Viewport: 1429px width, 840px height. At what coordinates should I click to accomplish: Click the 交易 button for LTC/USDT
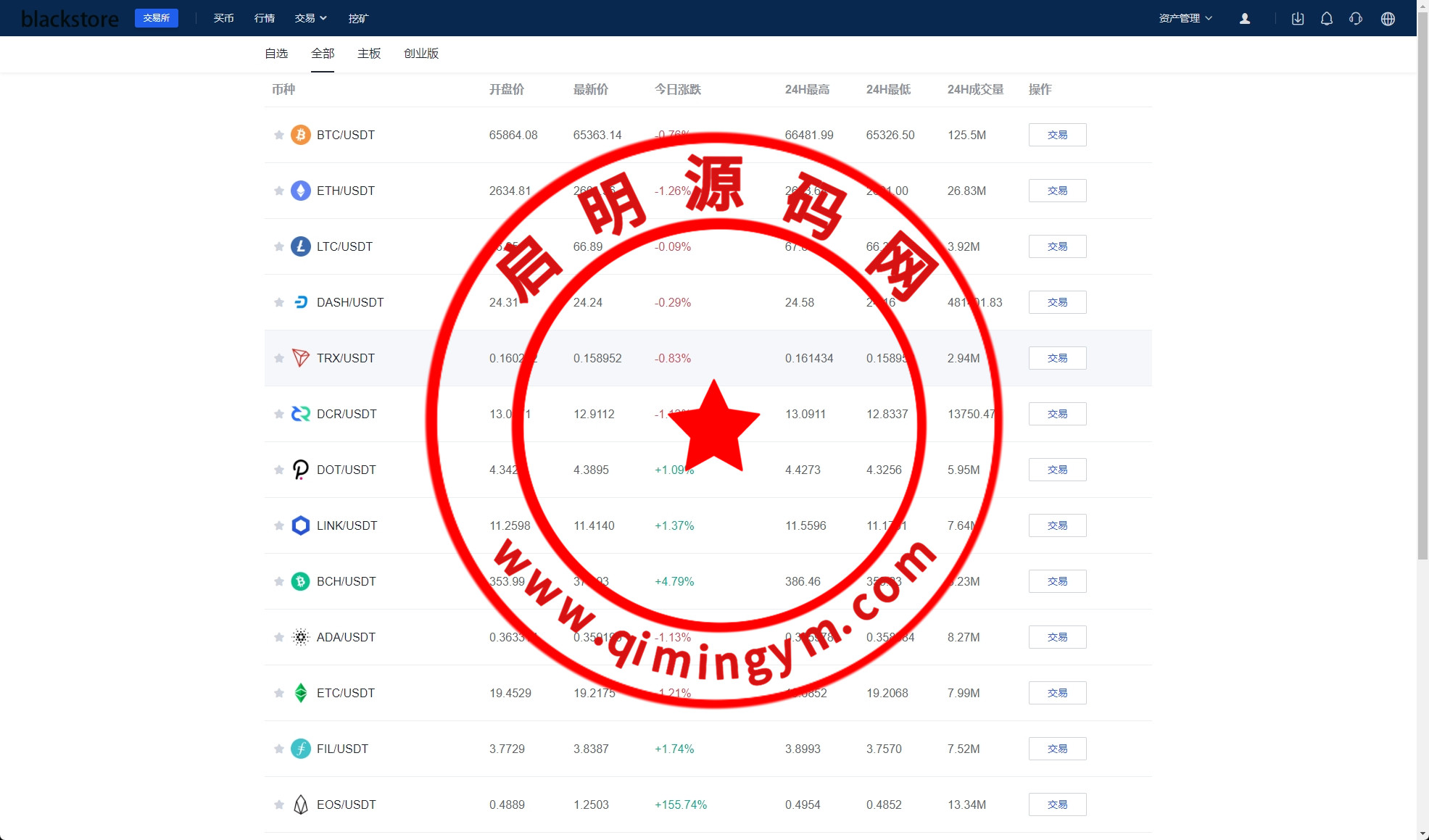click(x=1056, y=246)
